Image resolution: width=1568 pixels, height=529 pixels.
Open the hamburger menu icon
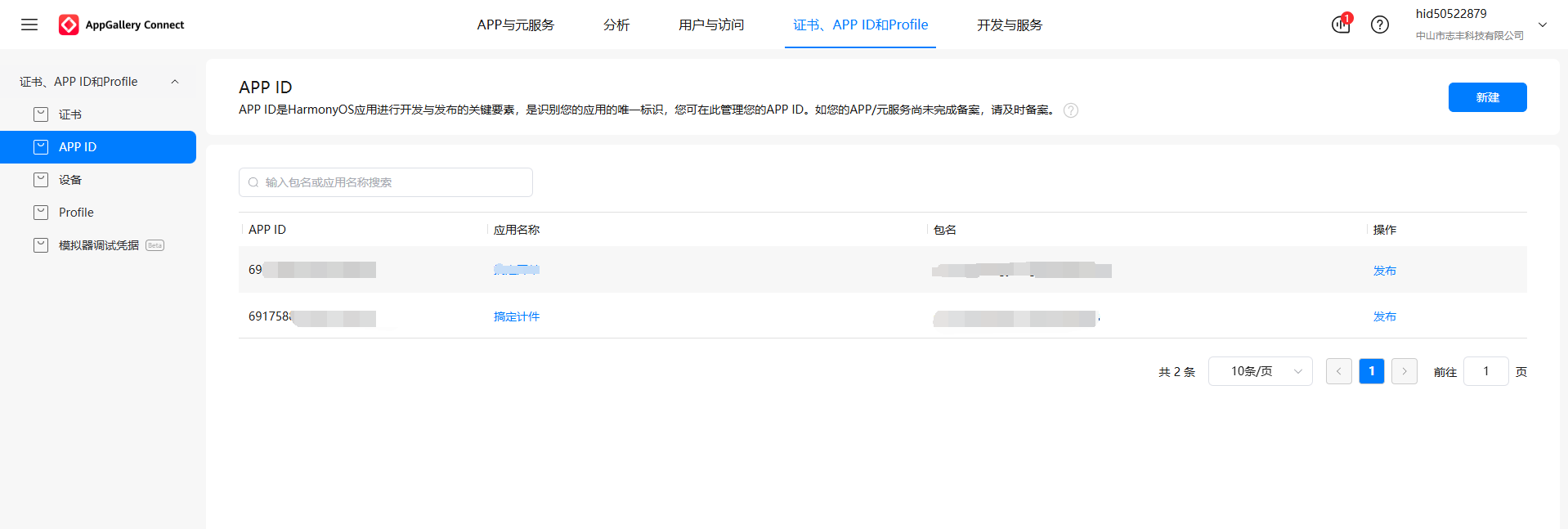tap(29, 25)
